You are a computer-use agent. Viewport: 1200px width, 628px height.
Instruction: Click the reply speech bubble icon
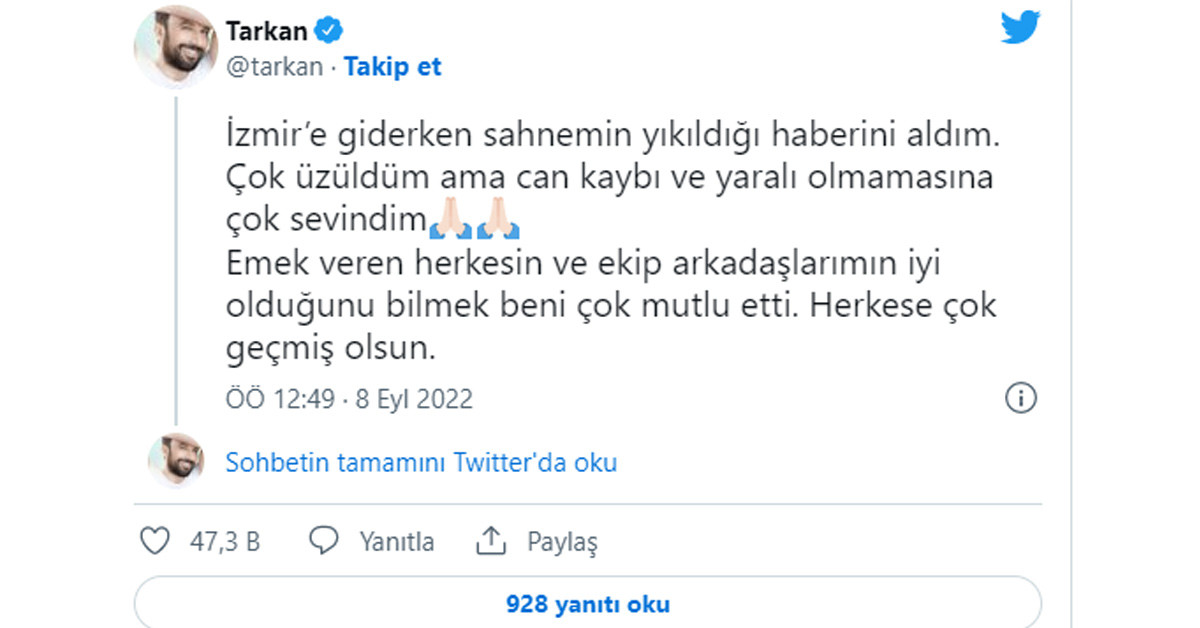pos(322,540)
